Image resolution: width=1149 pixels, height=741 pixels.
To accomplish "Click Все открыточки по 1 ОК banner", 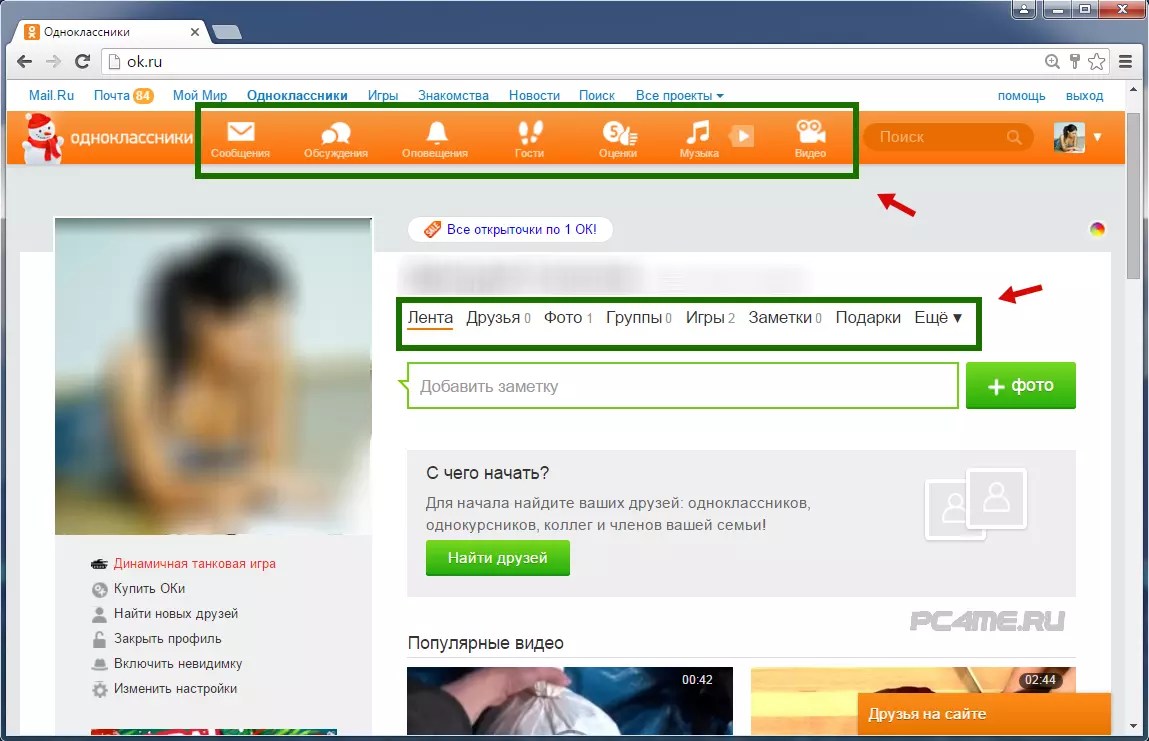I will click(x=510, y=229).
